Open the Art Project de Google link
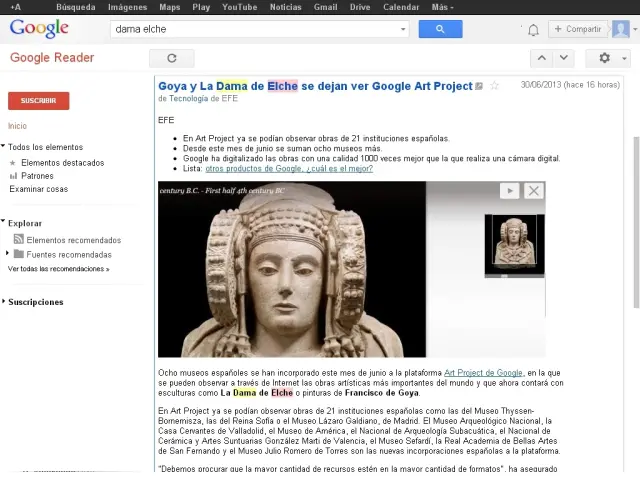640x480 pixels. 483,372
